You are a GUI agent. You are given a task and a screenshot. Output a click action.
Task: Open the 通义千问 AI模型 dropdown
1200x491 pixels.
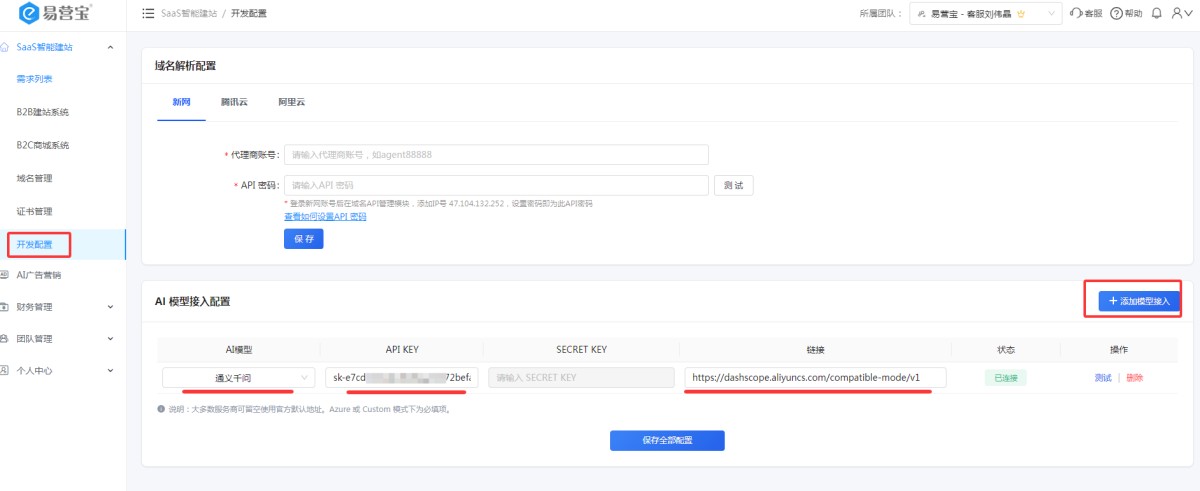click(x=239, y=377)
